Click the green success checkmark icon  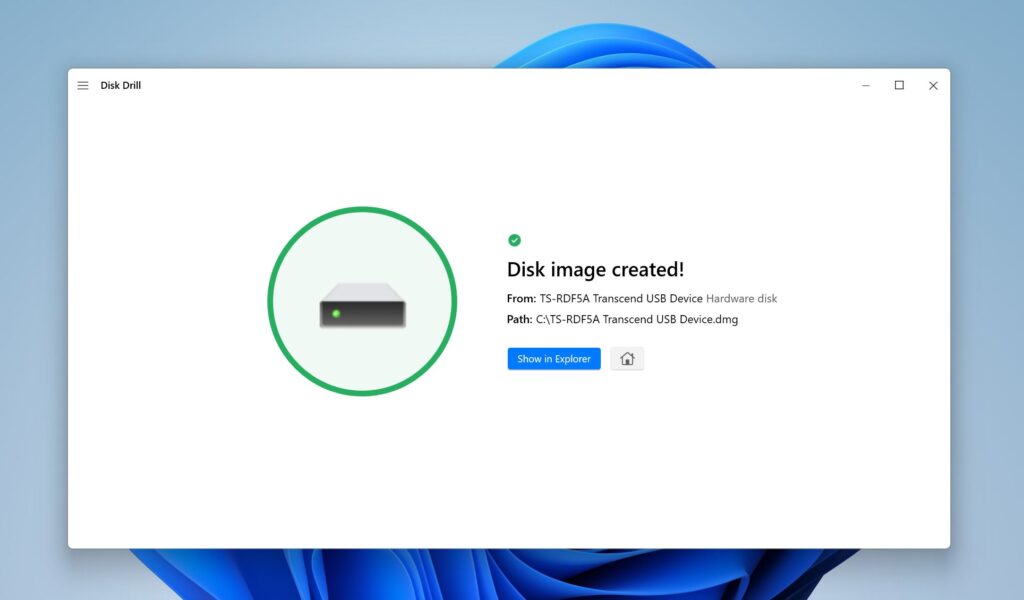514,240
